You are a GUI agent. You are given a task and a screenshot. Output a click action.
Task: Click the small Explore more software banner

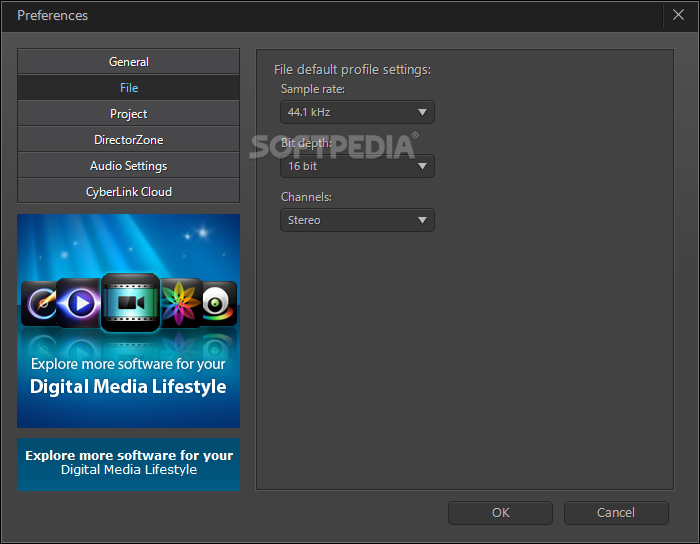129,464
